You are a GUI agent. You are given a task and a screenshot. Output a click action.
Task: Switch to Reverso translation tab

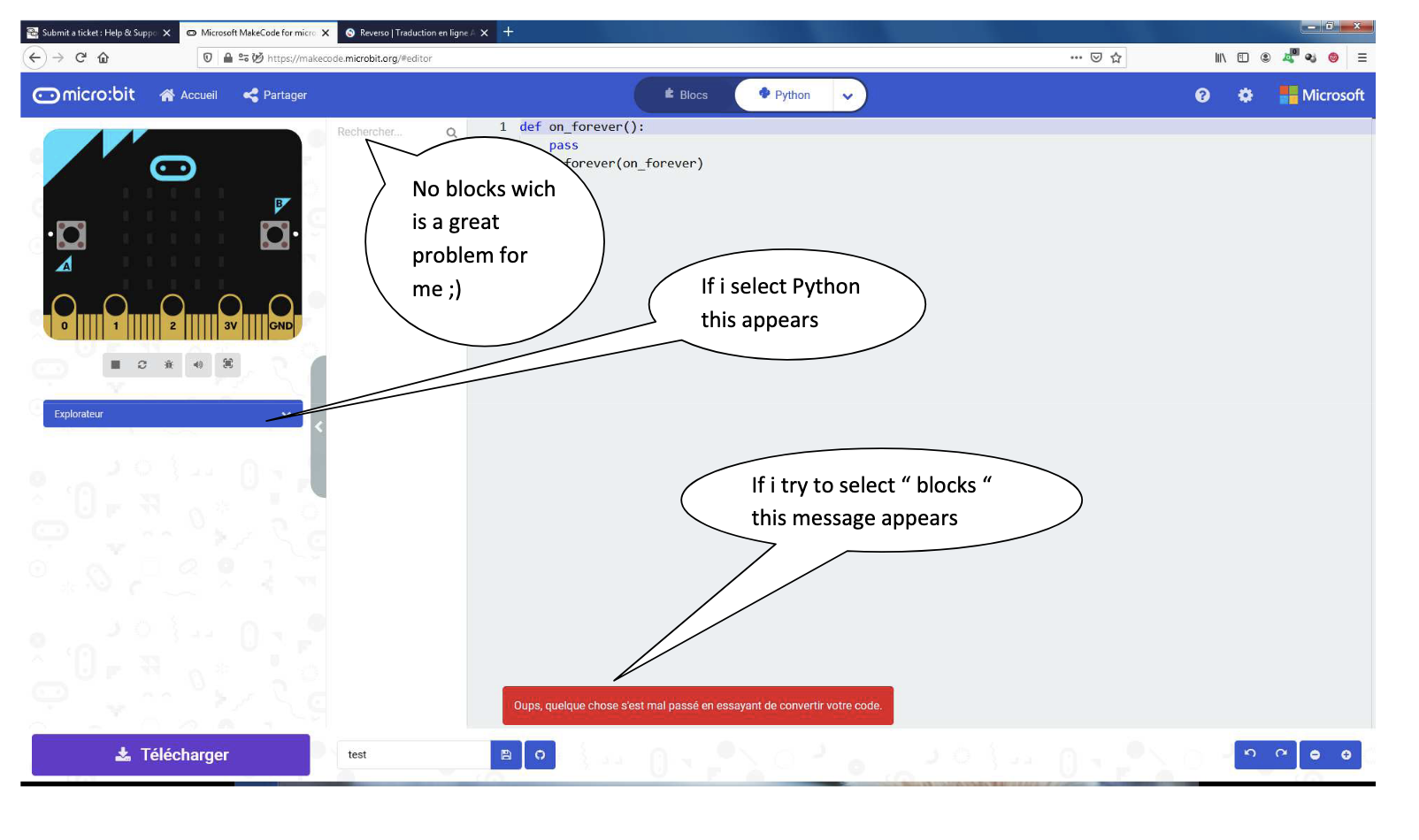[x=416, y=33]
